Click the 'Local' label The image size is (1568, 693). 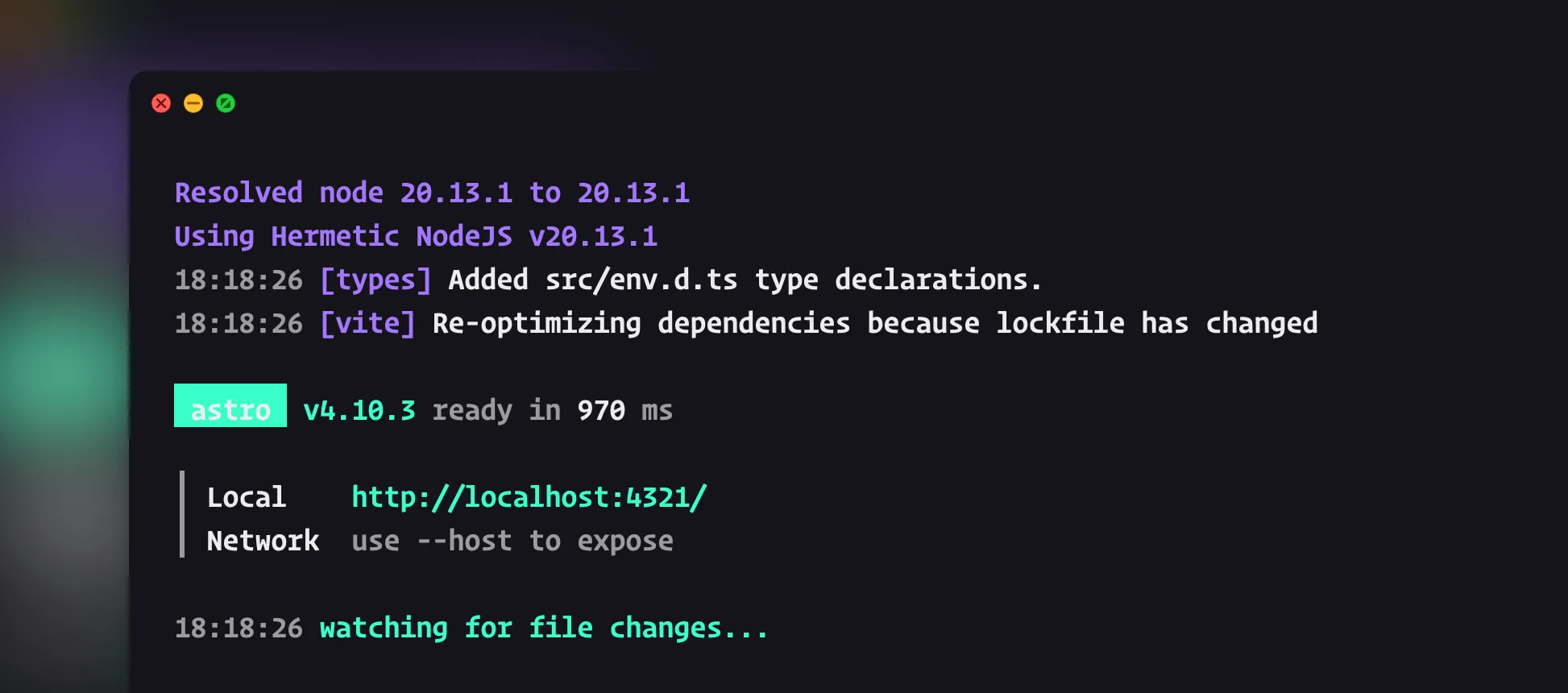point(247,497)
